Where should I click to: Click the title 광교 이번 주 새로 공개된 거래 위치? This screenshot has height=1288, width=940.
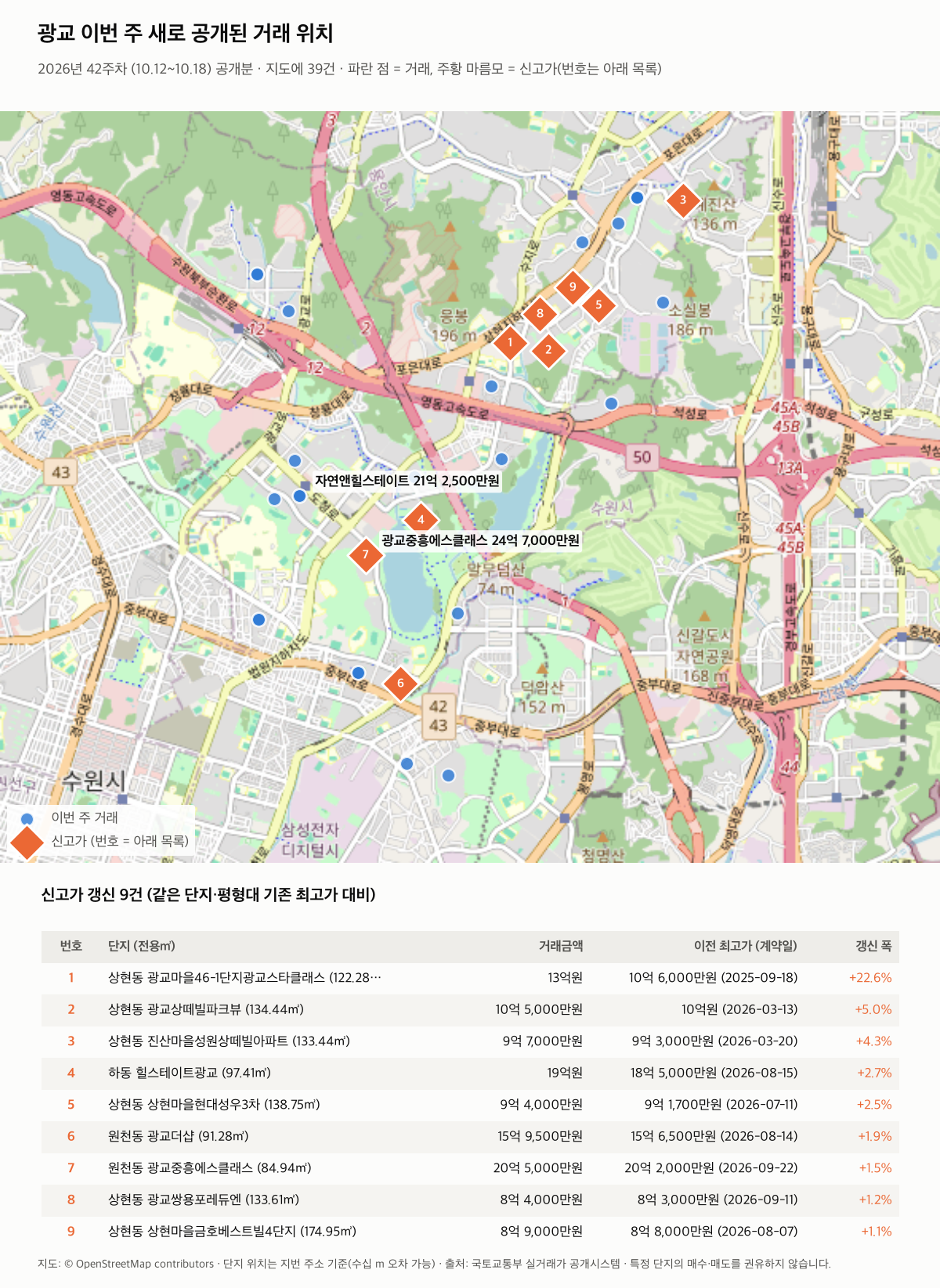point(186,33)
